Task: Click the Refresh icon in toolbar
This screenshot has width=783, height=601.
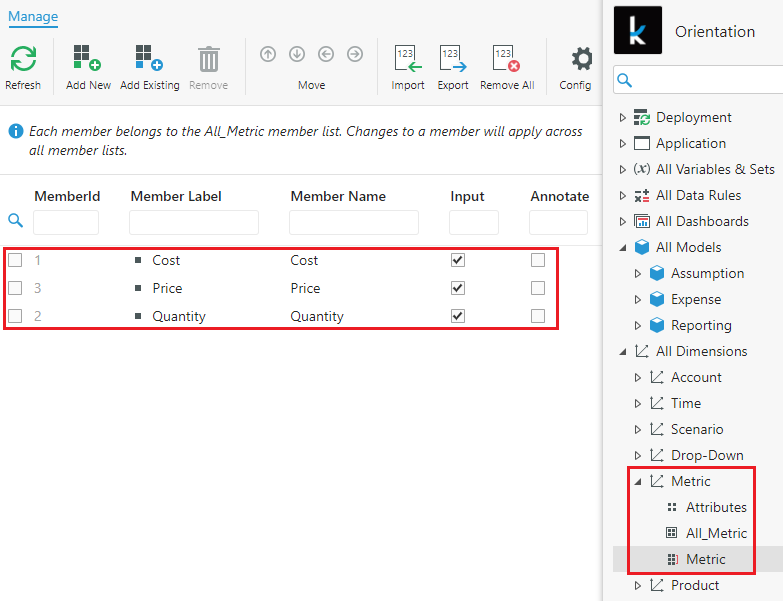Action: [22, 60]
